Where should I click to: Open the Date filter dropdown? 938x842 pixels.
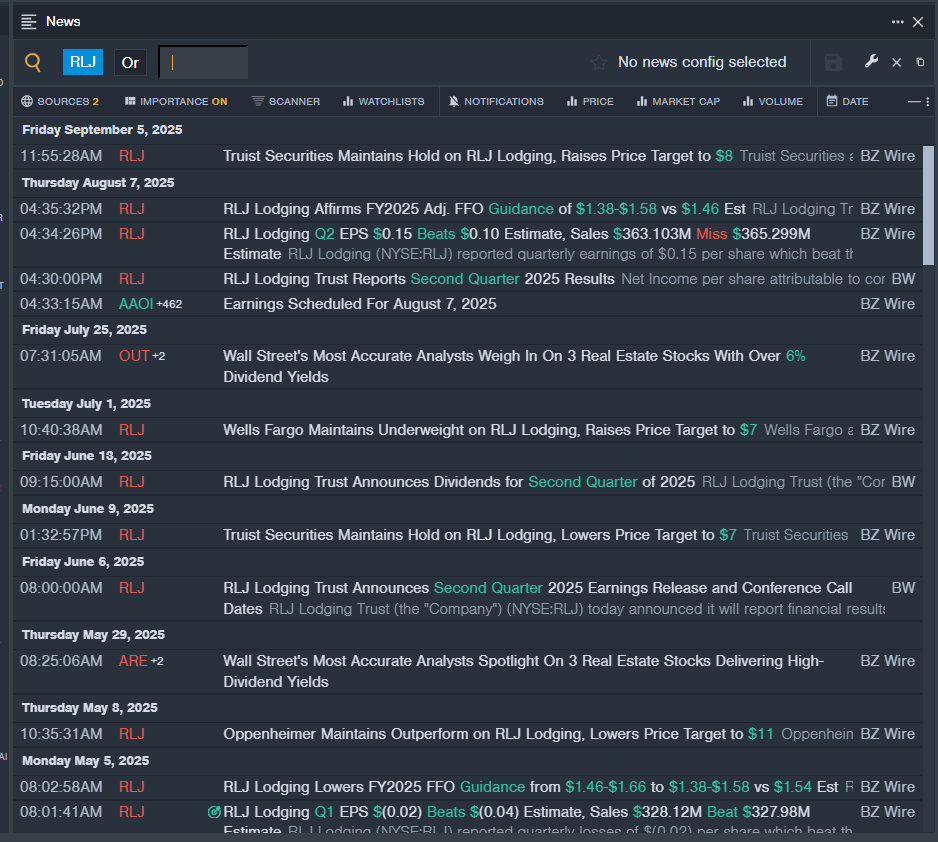tap(847, 101)
